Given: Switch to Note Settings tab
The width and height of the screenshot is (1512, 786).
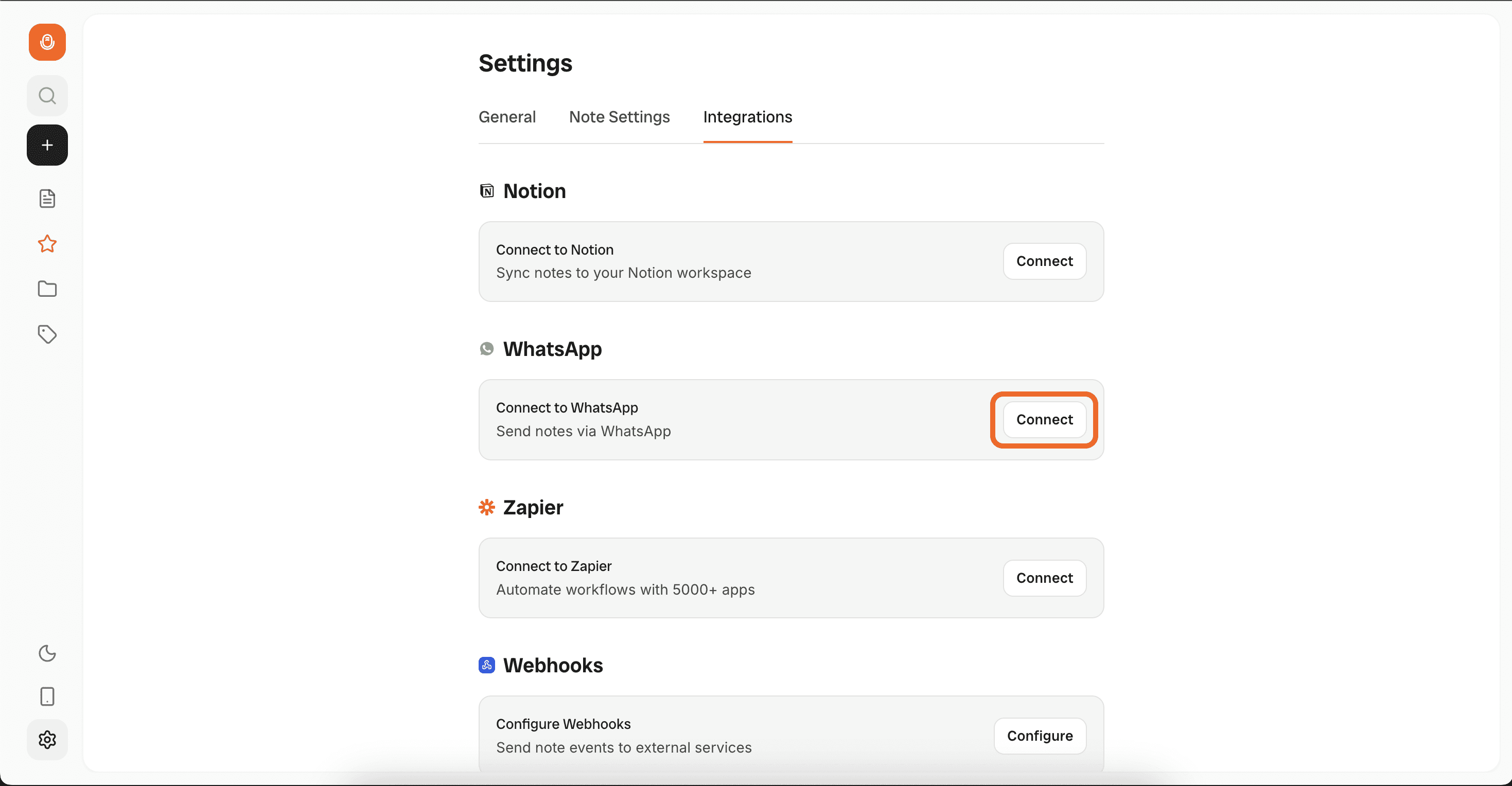Looking at the screenshot, I should (619, 117).
